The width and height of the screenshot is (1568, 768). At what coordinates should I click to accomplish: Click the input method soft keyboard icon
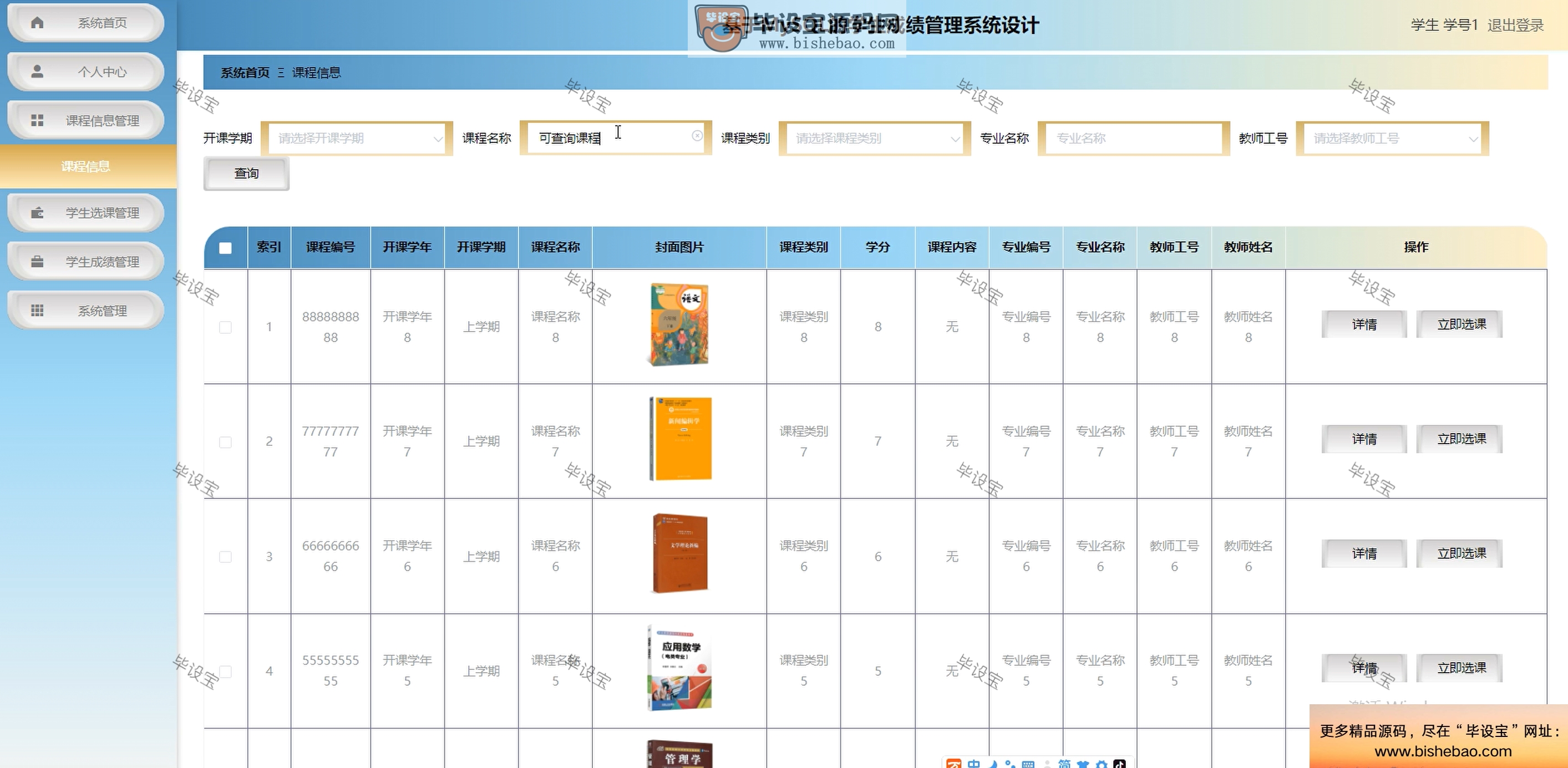click(1028, 764)
